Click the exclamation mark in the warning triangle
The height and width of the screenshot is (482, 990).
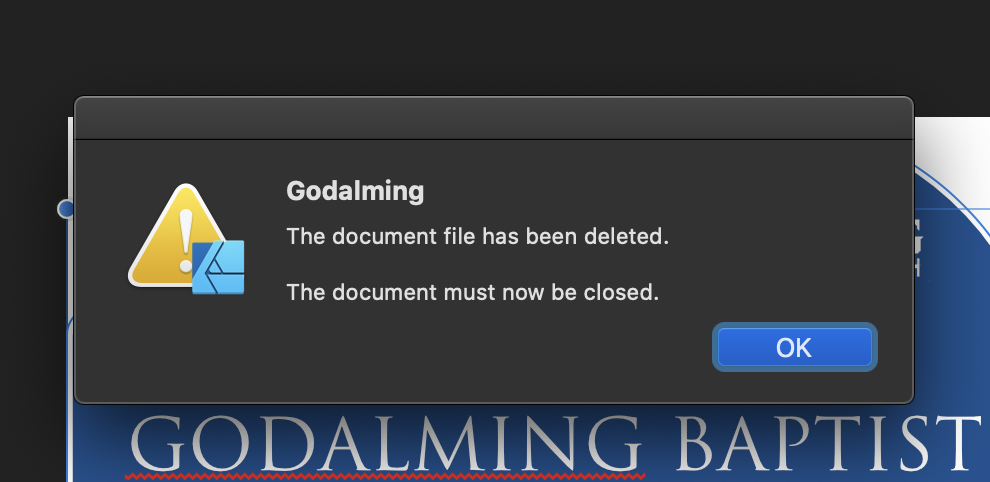(x=186, y=241)
